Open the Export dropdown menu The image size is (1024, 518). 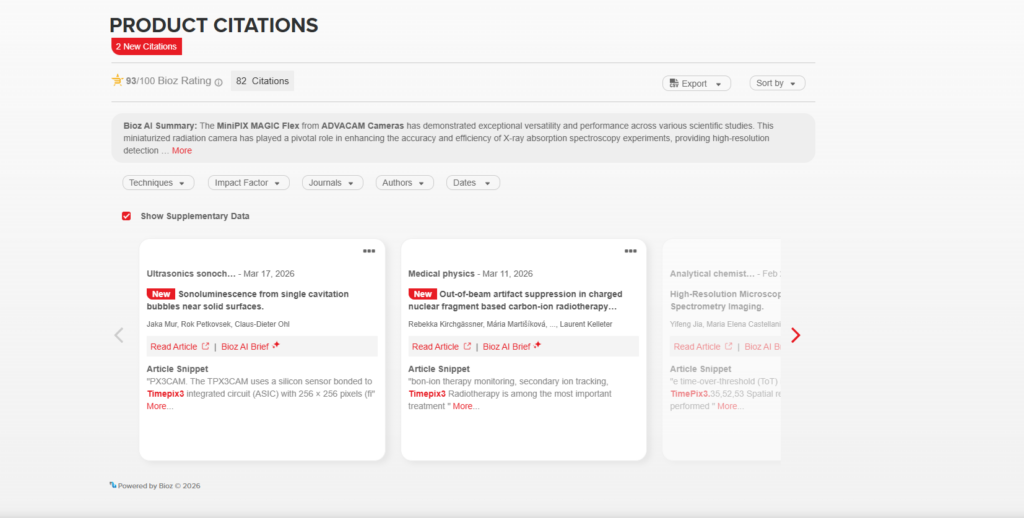696,83
